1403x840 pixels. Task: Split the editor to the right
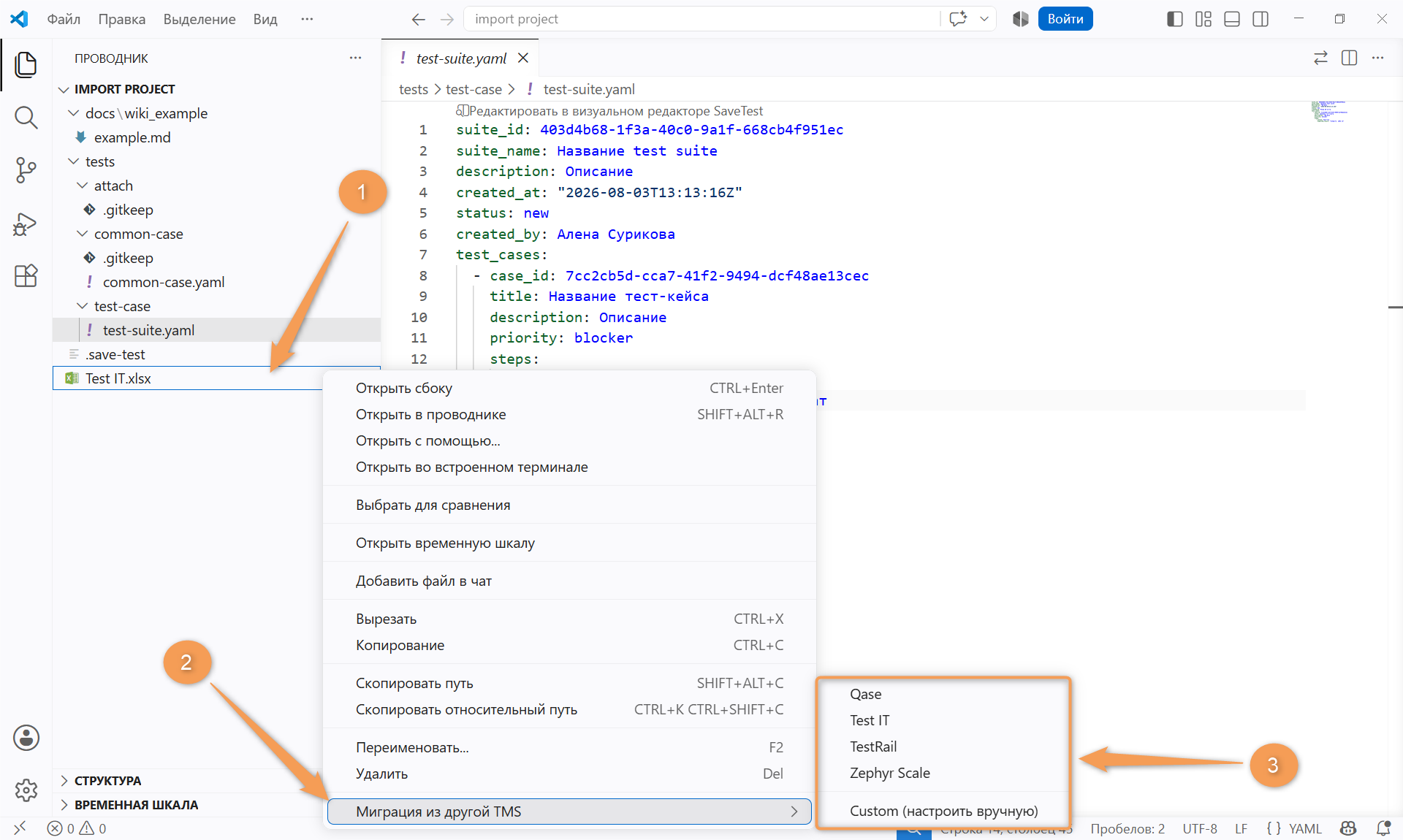tap(1350, 58)
